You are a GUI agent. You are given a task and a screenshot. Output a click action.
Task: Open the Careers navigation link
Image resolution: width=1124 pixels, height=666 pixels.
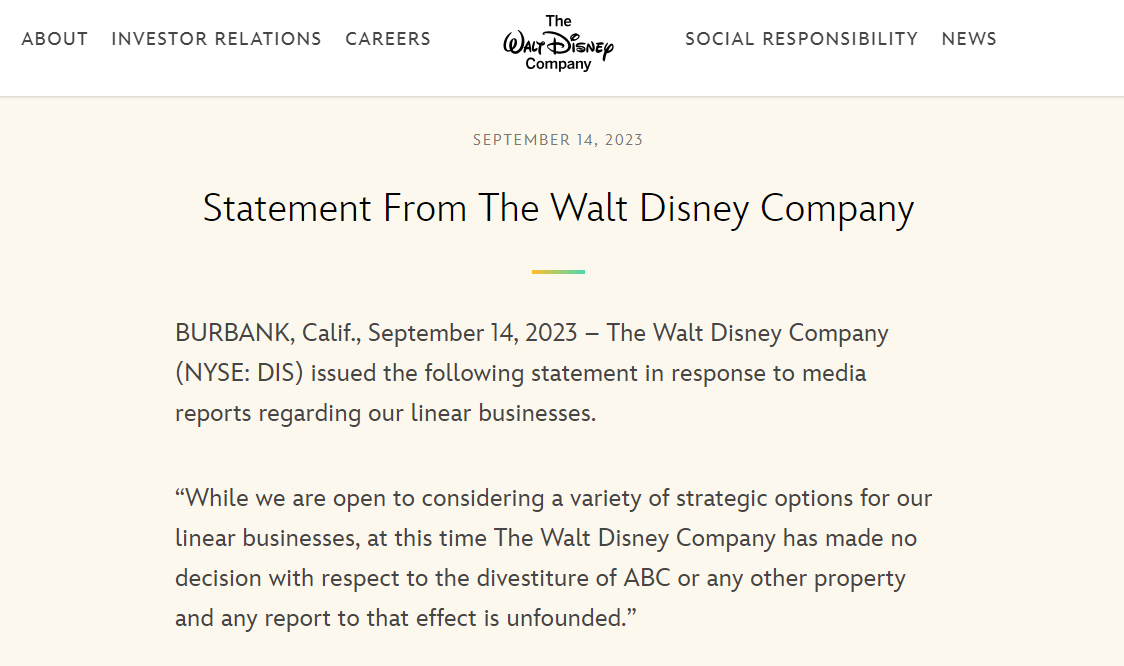click(388, 39)
